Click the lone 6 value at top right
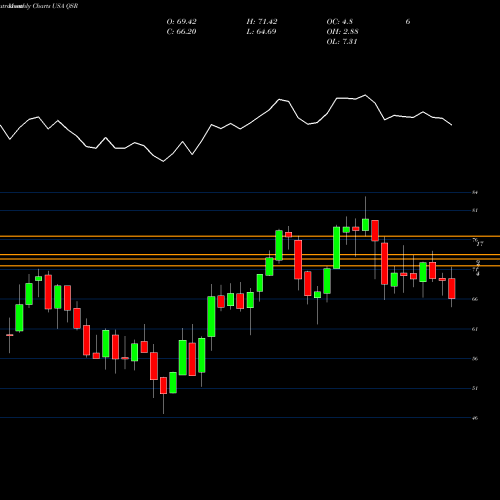 tap(408, 22)
